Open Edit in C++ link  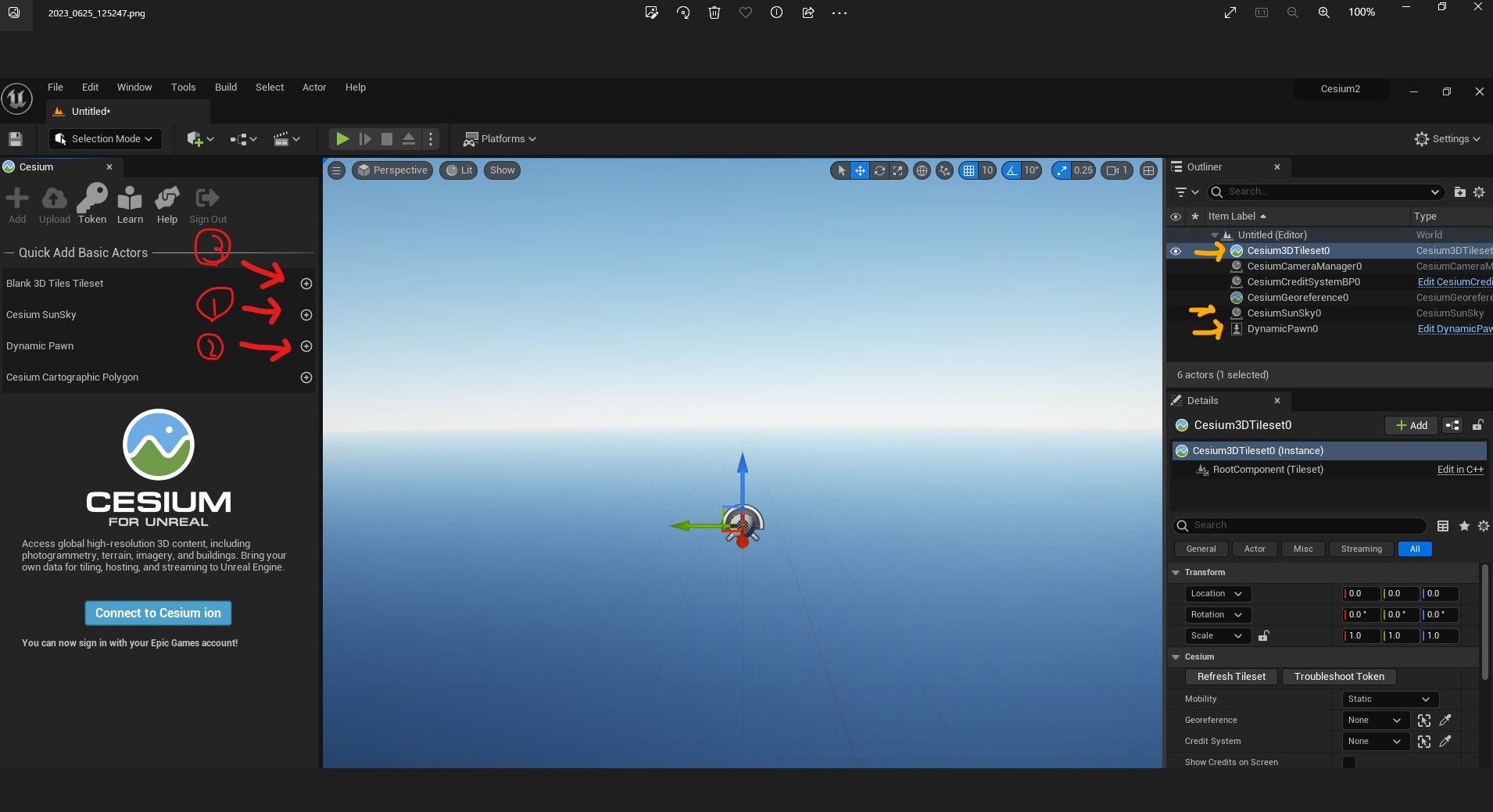(1460, 470)
